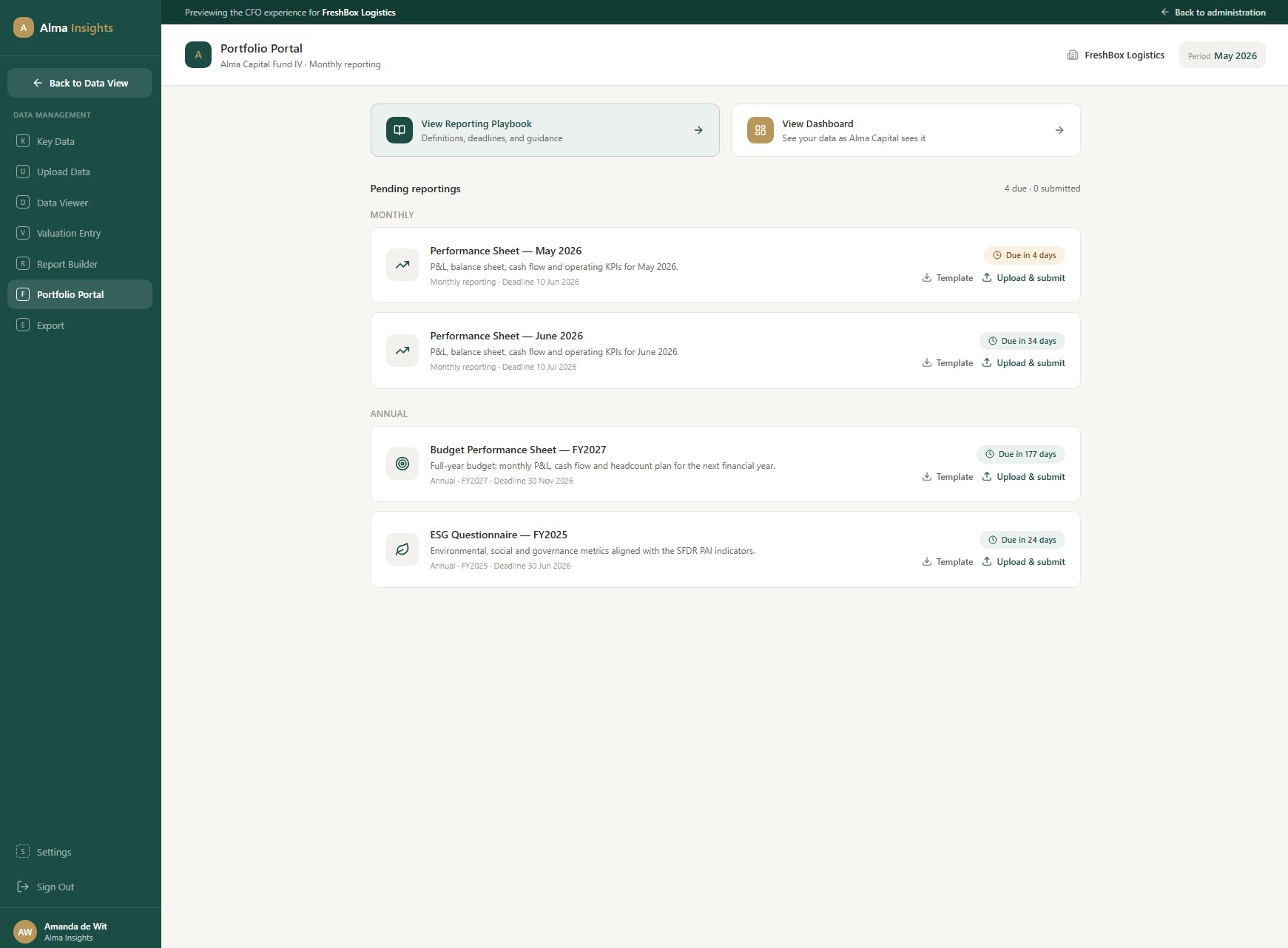Screen dimensions: 1288x948
Task: Upload & submit ESG Questionnaire FY2025
Action: point(1024,562)
